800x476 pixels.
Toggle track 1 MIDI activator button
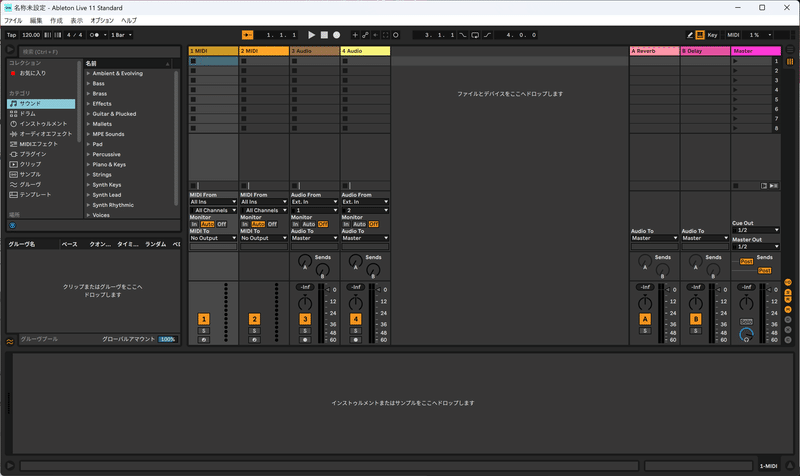coord(204,319)
